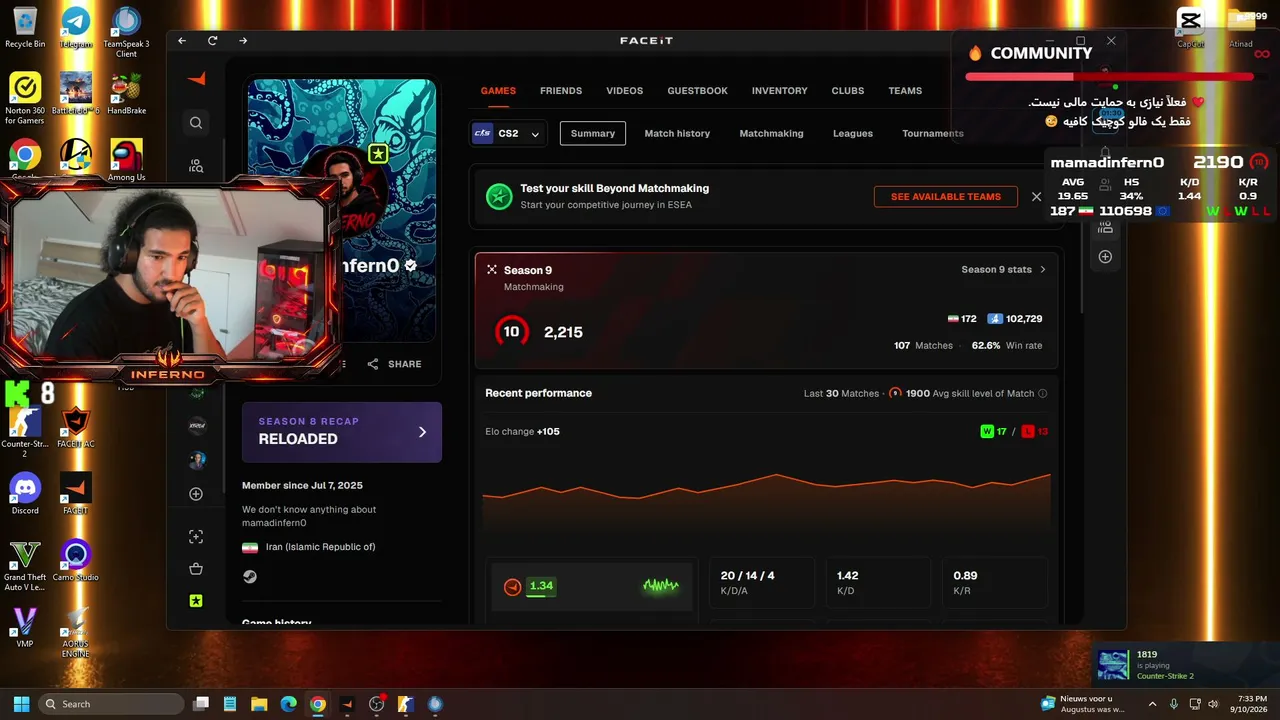Open the green star premium icon in sidebar
Image resolution: width=1280 pixels, height=720 pixels.
196,601
